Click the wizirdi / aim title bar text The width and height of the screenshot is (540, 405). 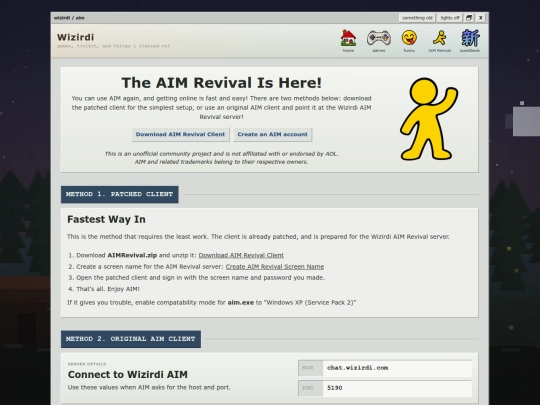[69, 18]
